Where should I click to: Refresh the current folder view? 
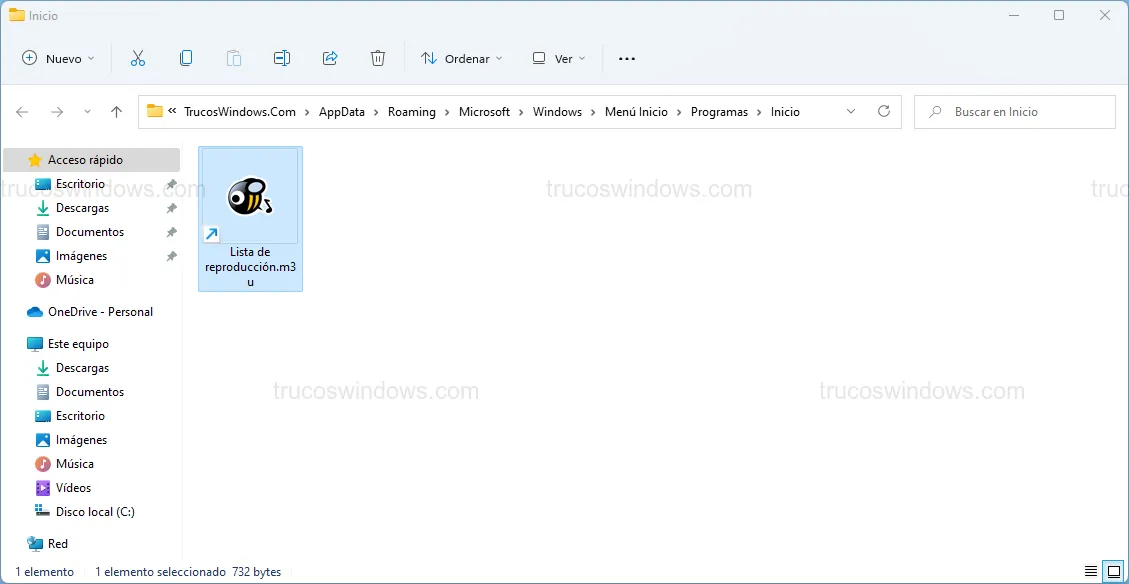(x=883, y=112)
